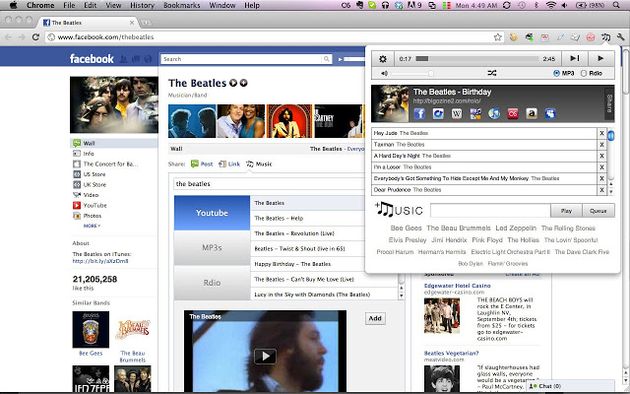Viewport: 630px width, 394px height.
Task: Select the Rdio source tab on Facebook
Action: [x=212, y=283]
